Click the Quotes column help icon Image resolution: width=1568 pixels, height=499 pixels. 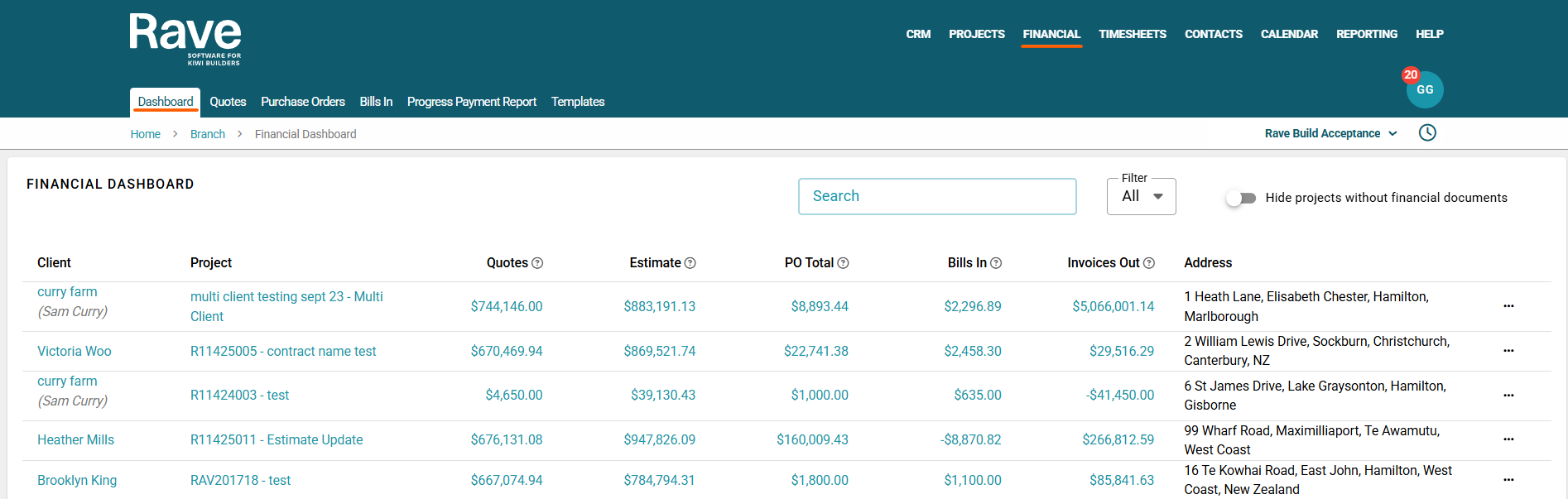pyautogui.click(x=537, y=263)
